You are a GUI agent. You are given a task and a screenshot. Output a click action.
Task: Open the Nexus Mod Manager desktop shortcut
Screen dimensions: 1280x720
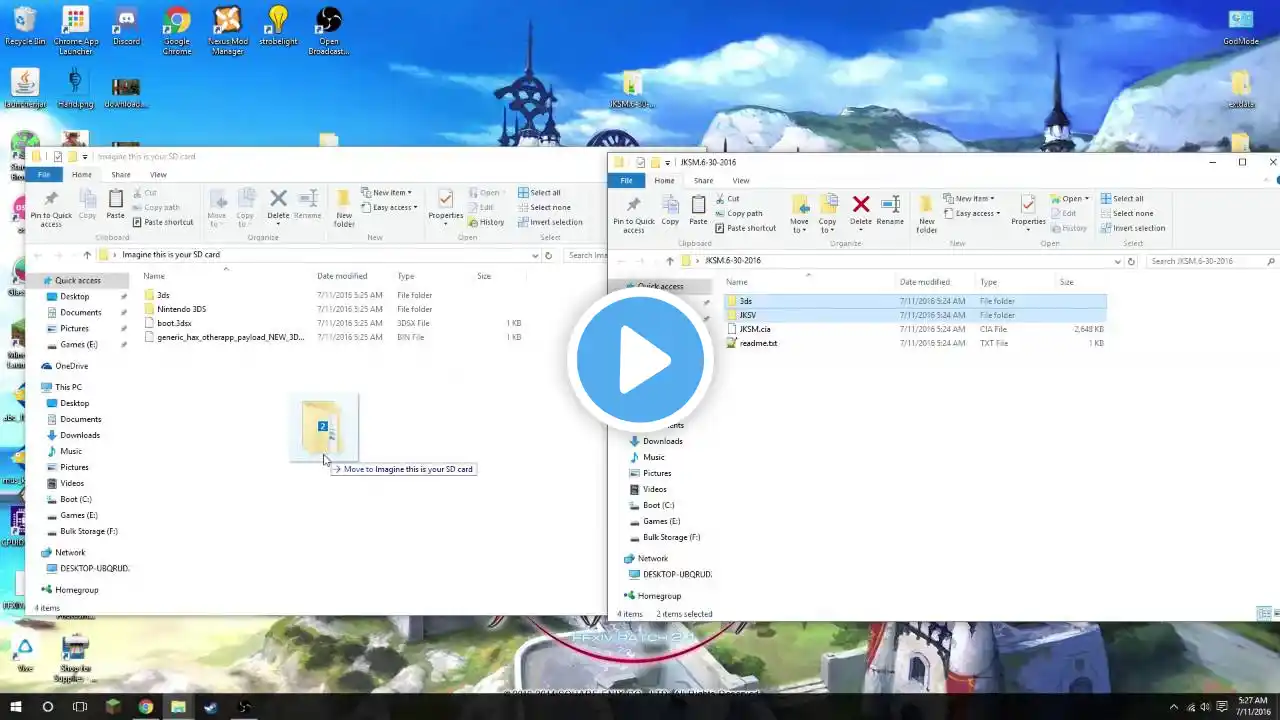tap(227, 30)
